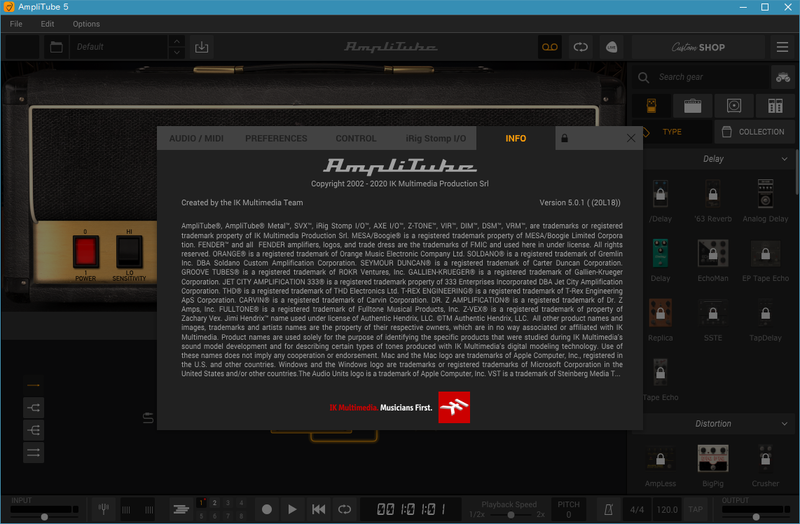The width and height of the screenshot is (800, 524).
Task: Open the Options menu
Action: click(86, 24)
